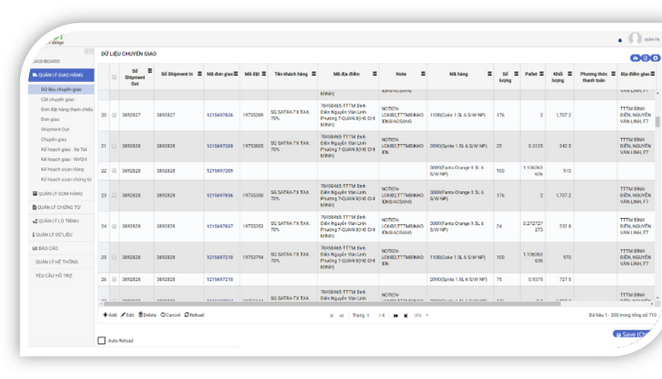Screen dimensions: 662x379
Task: Tick the checkbox for row 20
Action: click(114, 115)
